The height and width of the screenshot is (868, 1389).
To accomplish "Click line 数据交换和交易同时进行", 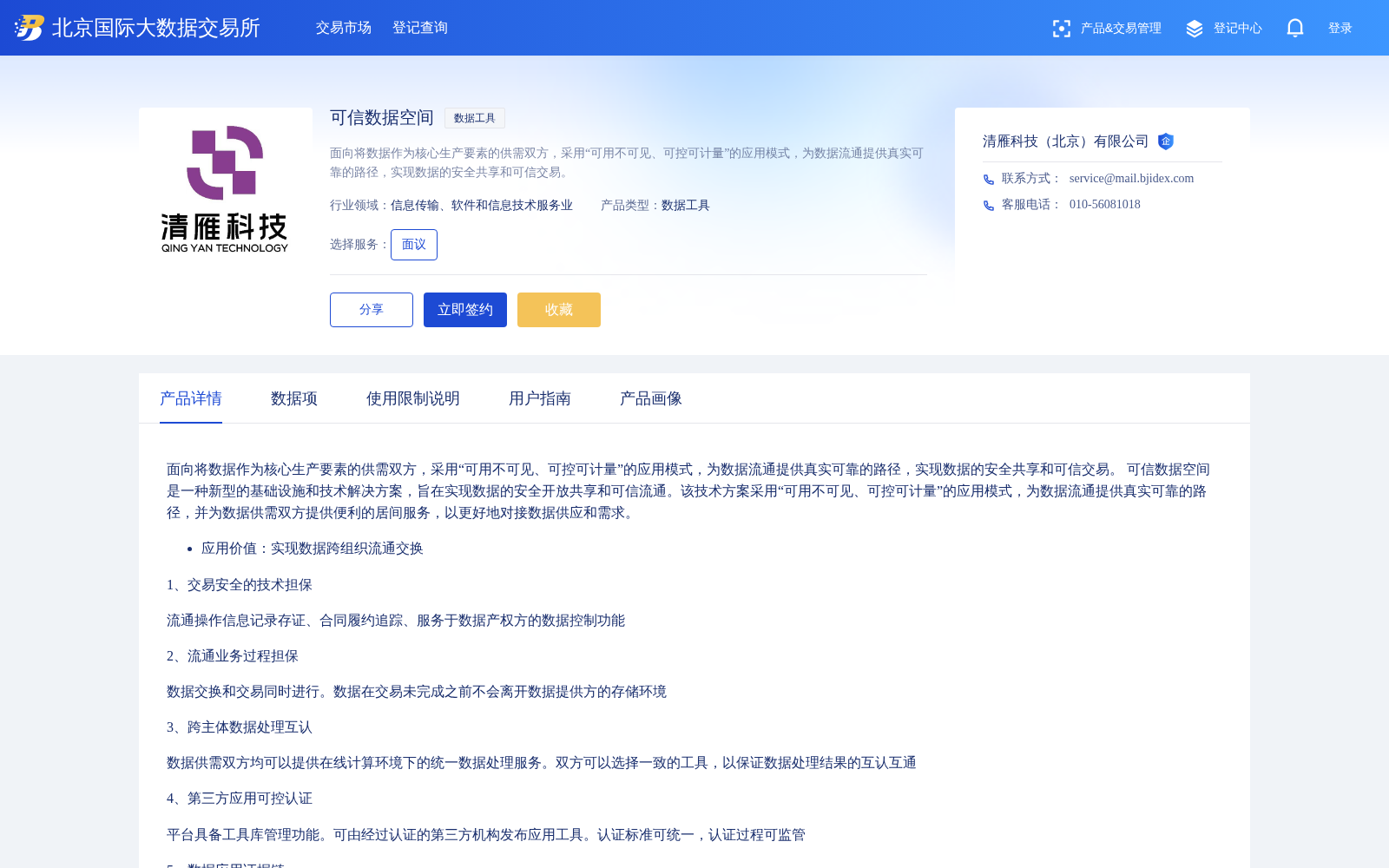I will pyautogui.click(x=417, y=692).
